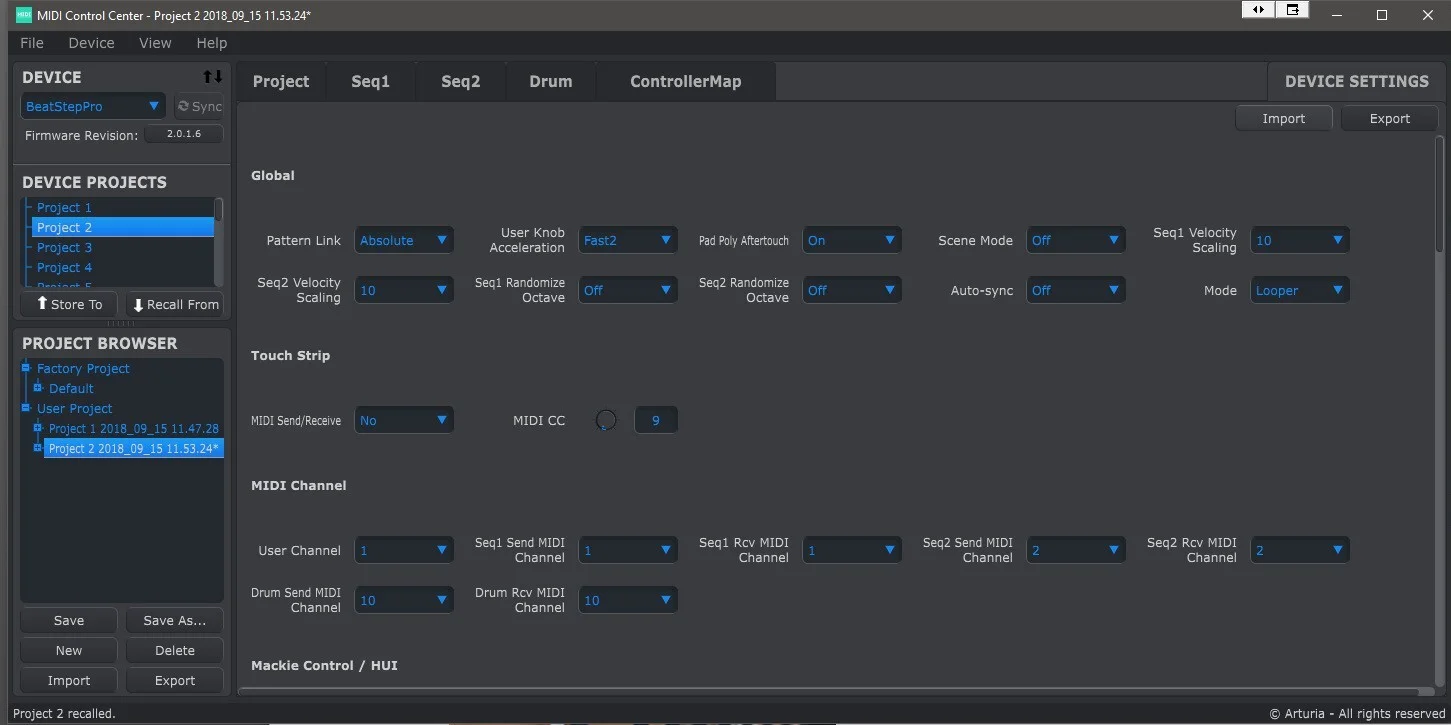Screen dimensions: 1451x725
Task: Open the Seq1 Velocity Scaling dropdown
Action: pyautogui.click(x=1300, y=240)
